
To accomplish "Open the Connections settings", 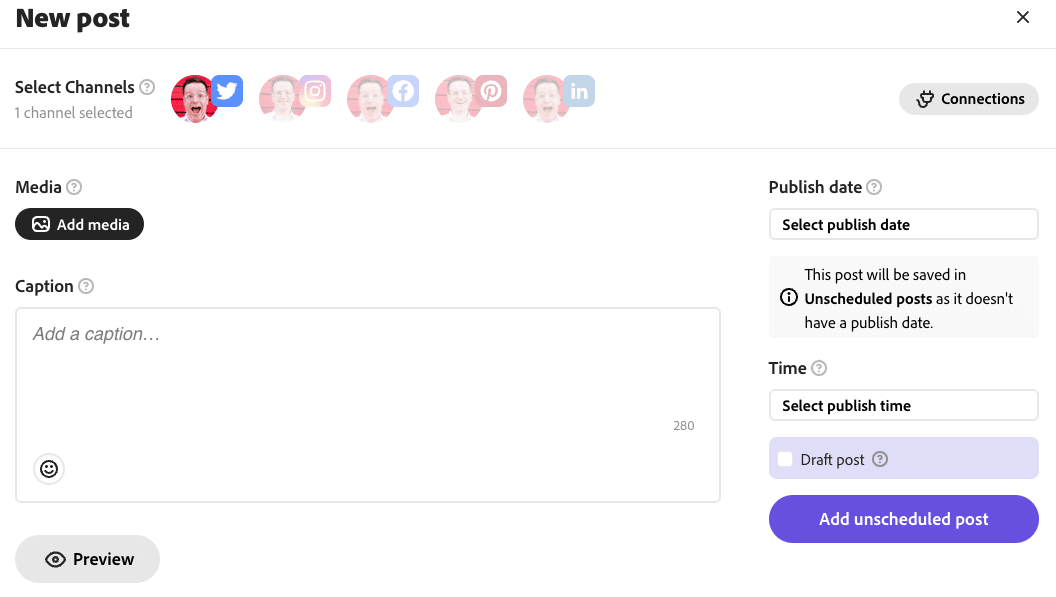I will tap(969, 99).
